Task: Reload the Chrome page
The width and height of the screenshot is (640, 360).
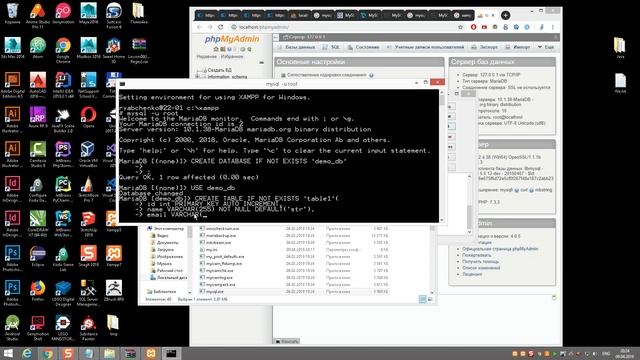Action: click(x=221, y=27)
